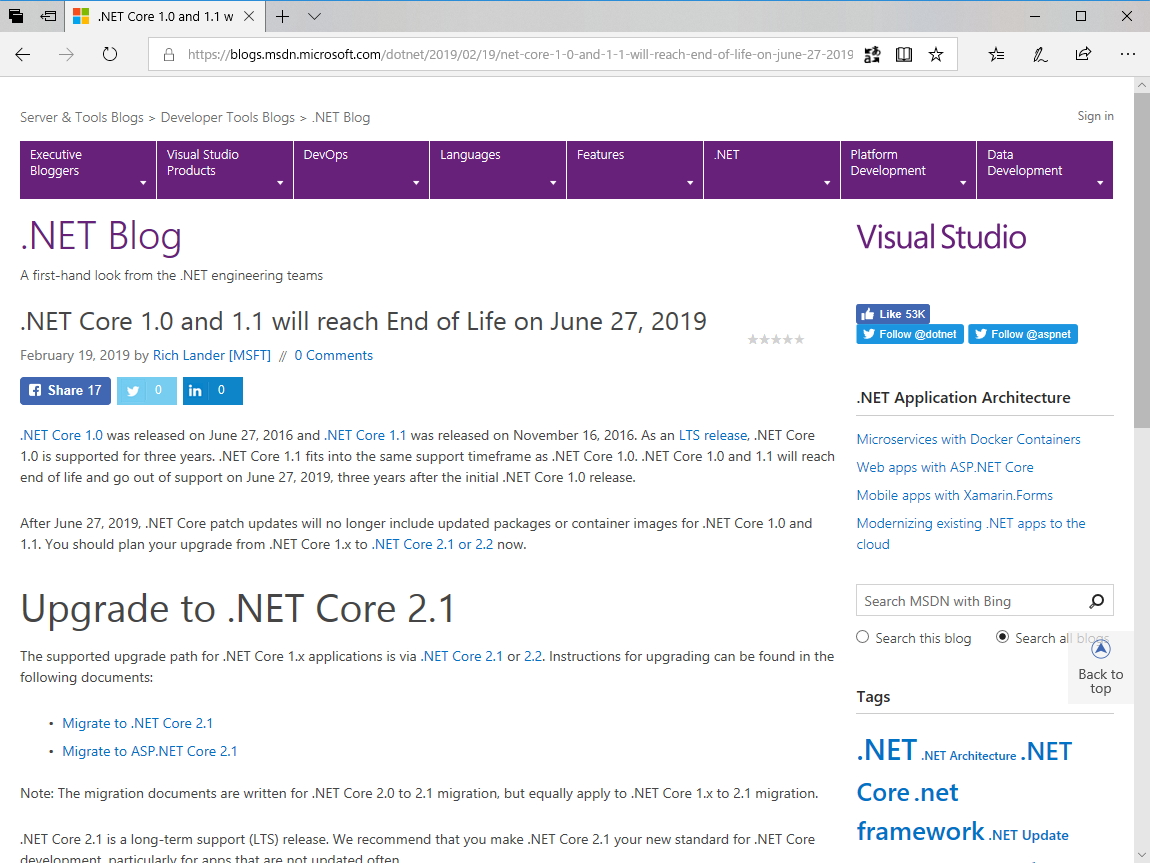Refresh the current page
Viewport: 1150px width, 863px height.
(110, 54)
